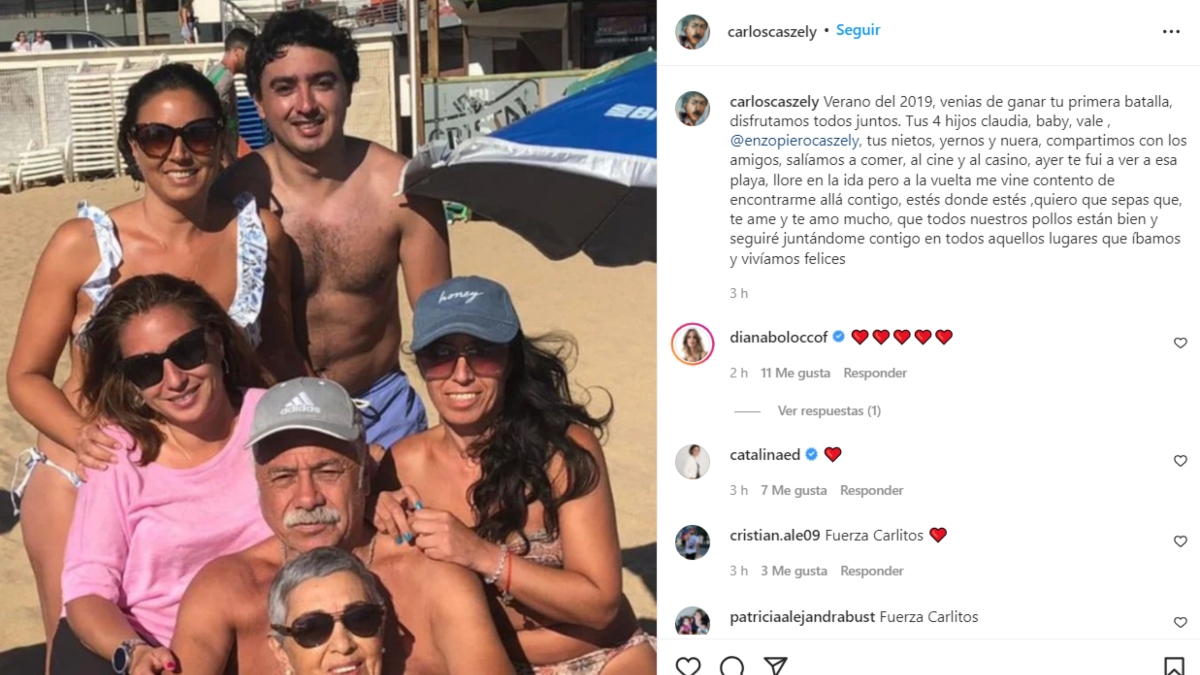Viewport: 1200px width, 675px height.
Task: Show likes on dianaboloccof's comment, 11 Me gusta
Action: 795,373
